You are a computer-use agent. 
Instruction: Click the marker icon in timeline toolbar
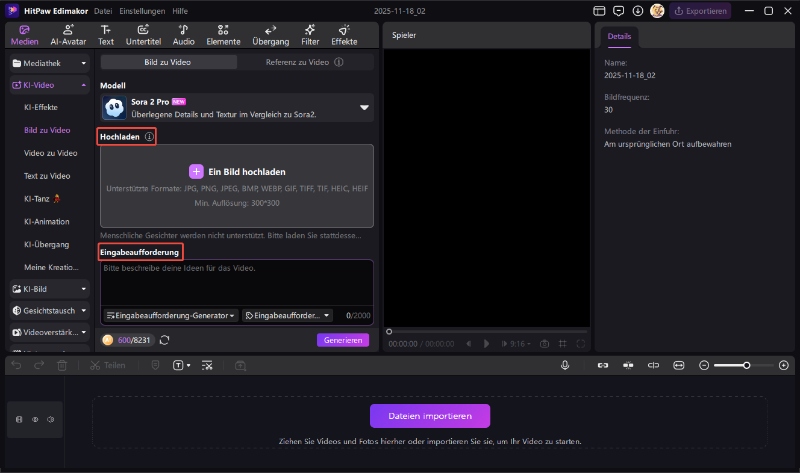156,365
